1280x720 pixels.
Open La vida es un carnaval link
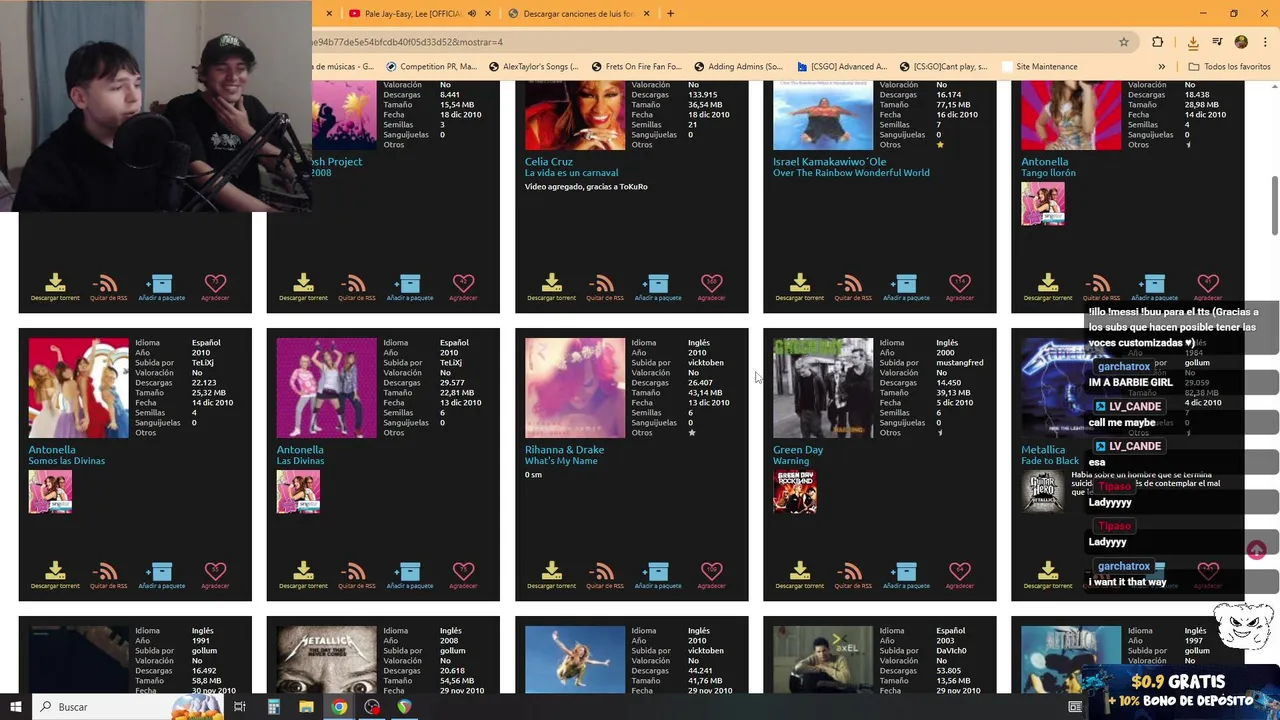click(x=572, y=173)
